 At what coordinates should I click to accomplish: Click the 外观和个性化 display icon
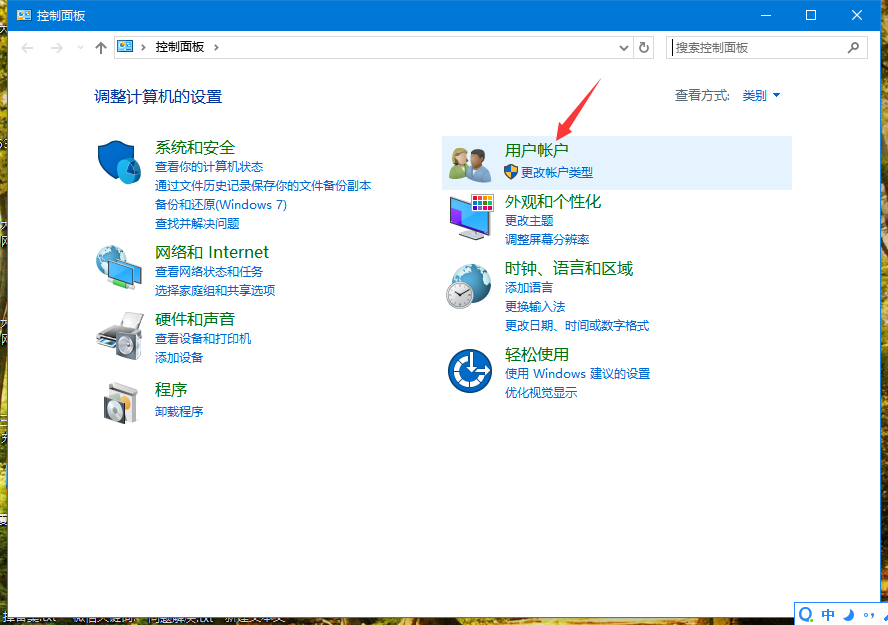(469, 217)
